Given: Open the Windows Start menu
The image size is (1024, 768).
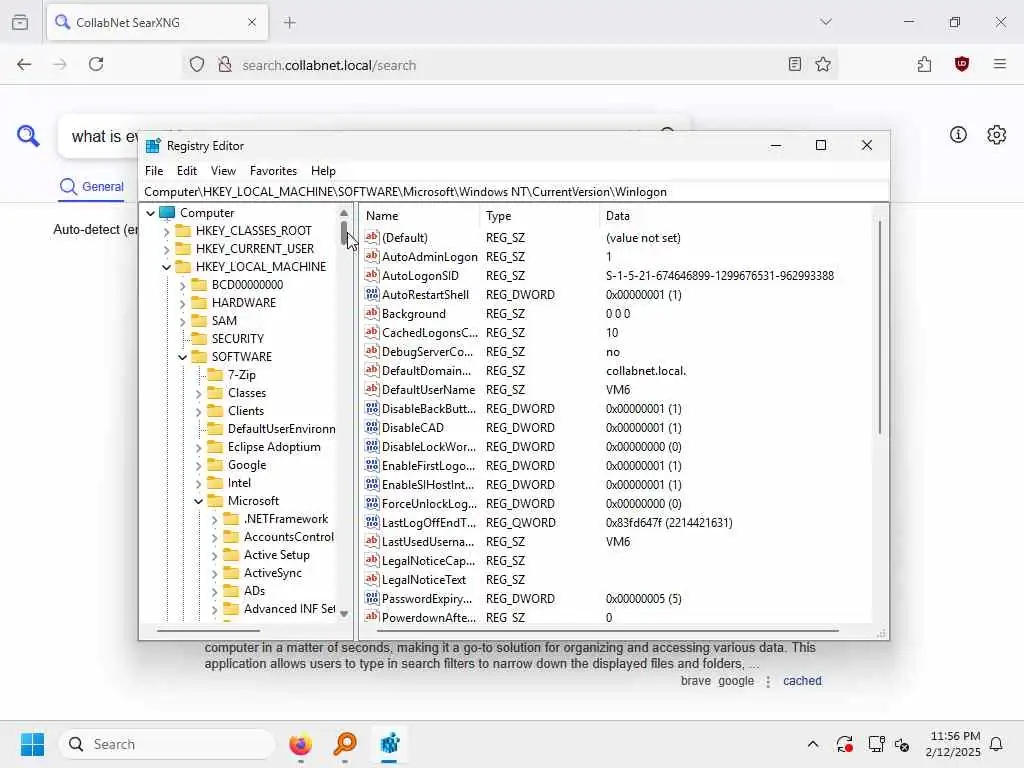Looking at the screenshot, I should [x=32, y=744].
